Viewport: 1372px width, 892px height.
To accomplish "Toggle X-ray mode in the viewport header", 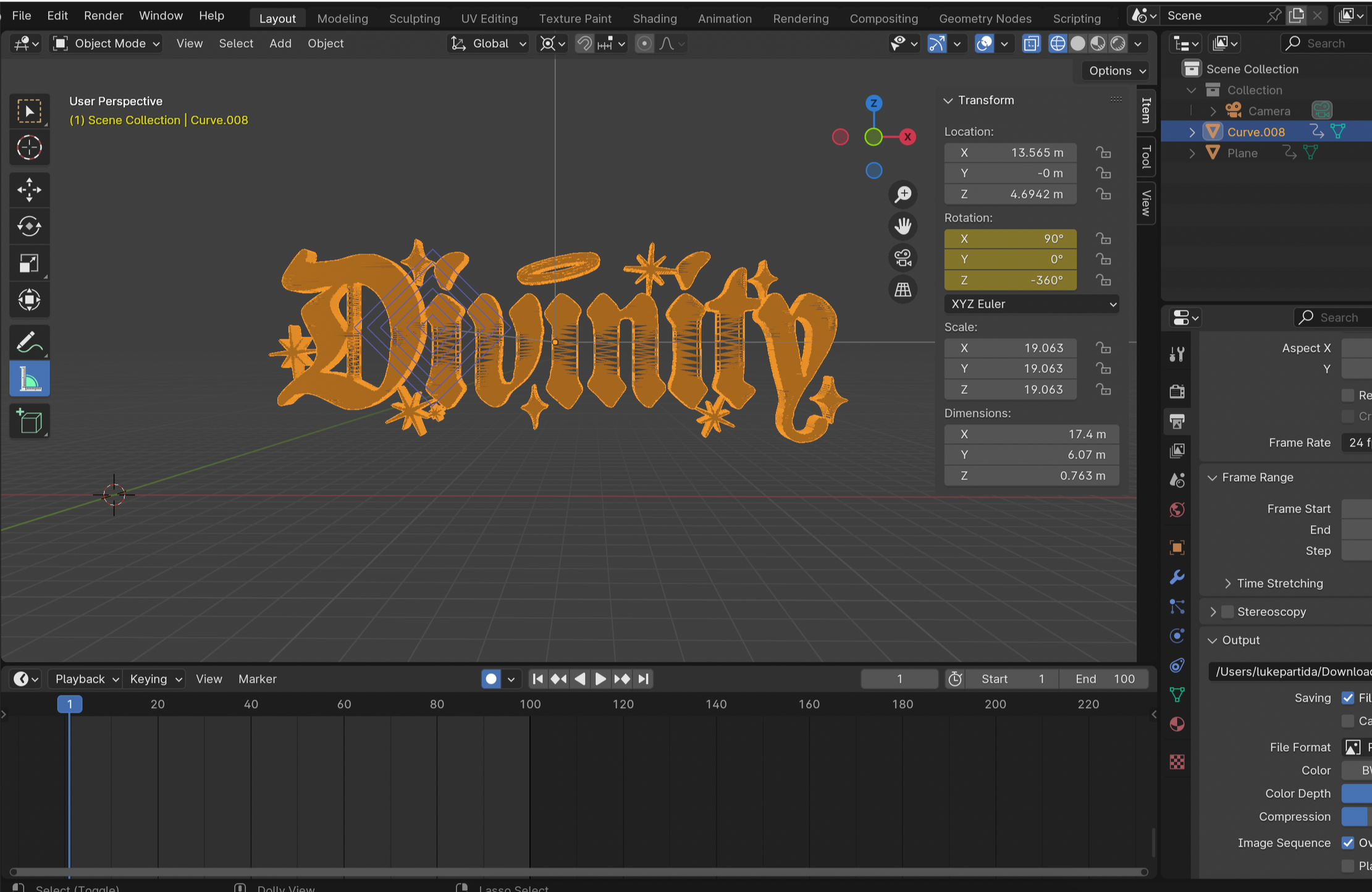I will tap(1031, 43).
